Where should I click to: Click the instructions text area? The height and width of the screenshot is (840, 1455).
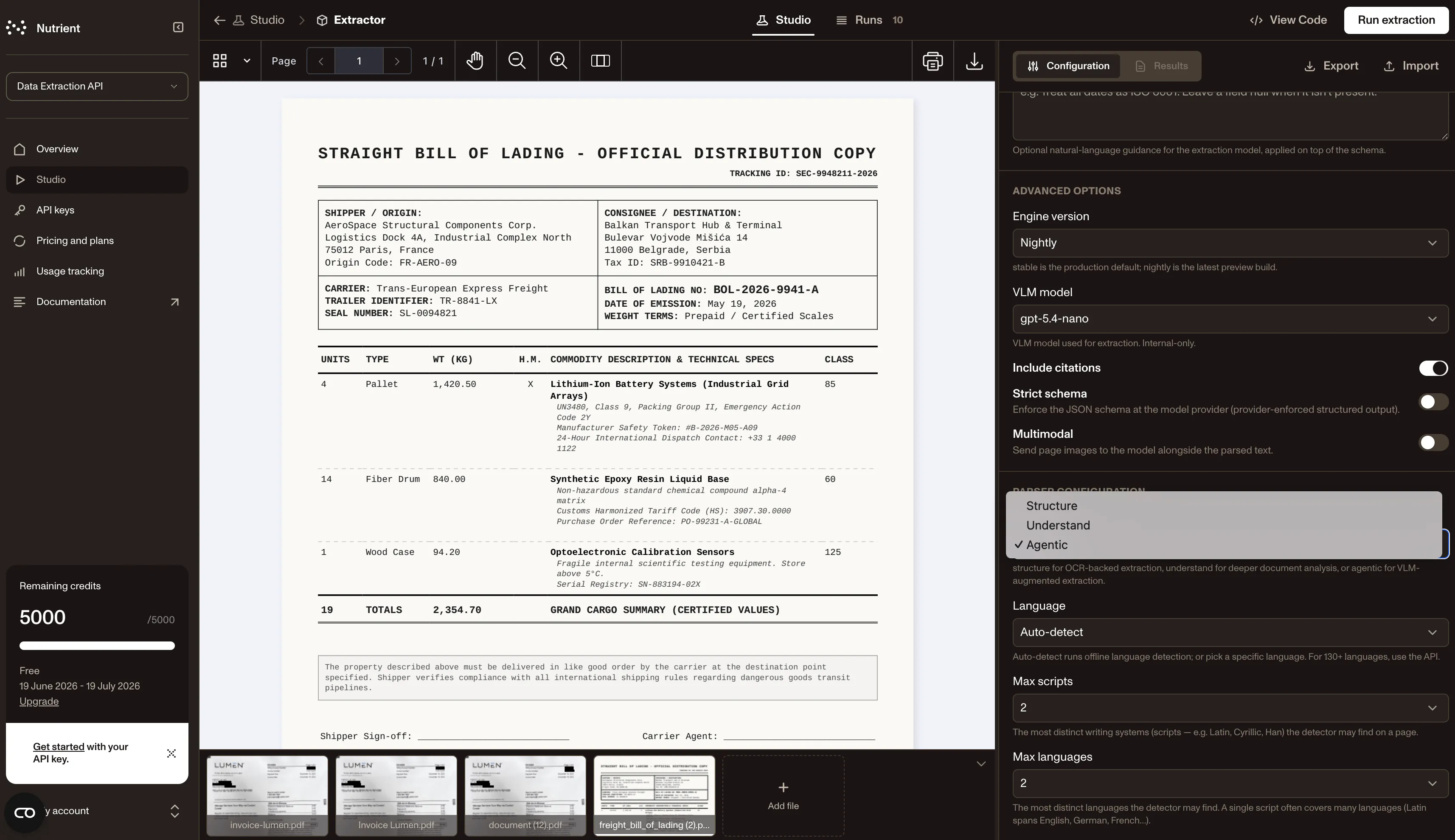tap(1230, 115)
